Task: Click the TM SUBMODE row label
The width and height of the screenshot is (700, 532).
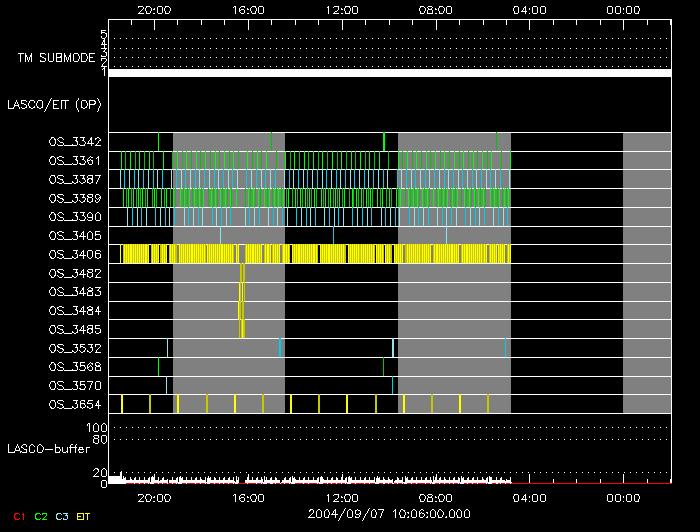Action: pyautogui.click(x=56, y=58)
